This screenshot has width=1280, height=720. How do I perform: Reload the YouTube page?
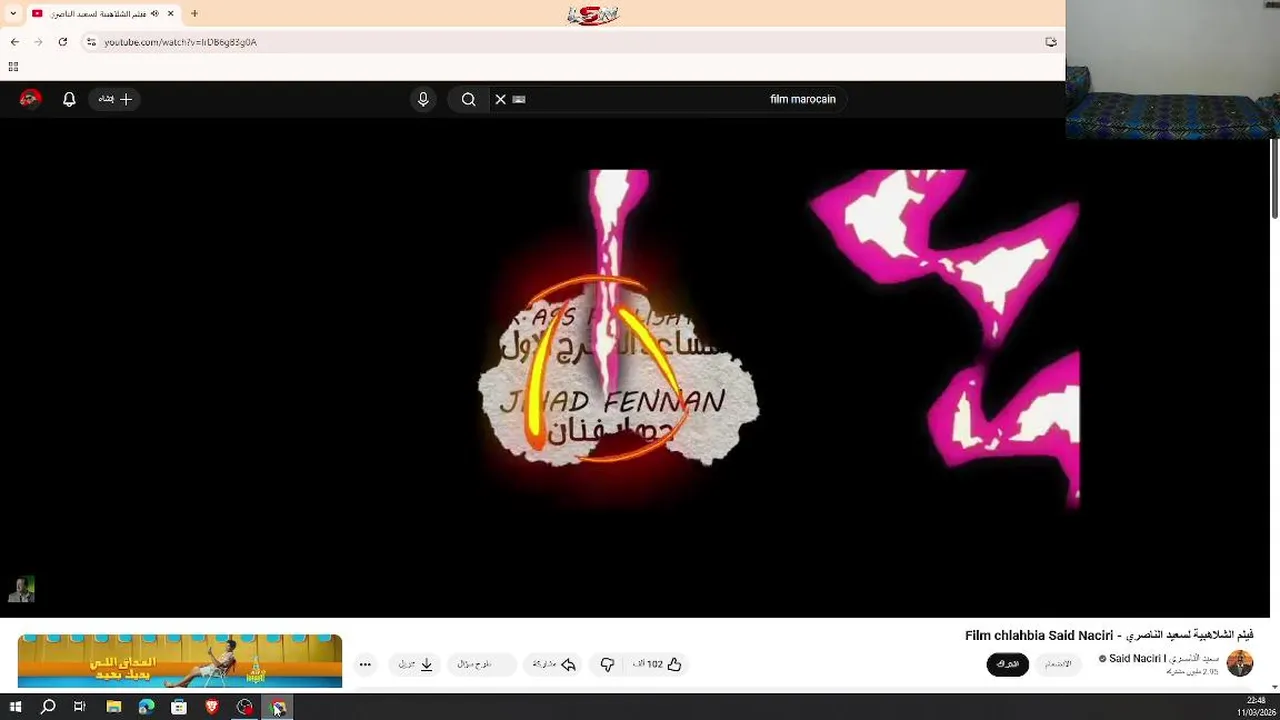(62, 42)
